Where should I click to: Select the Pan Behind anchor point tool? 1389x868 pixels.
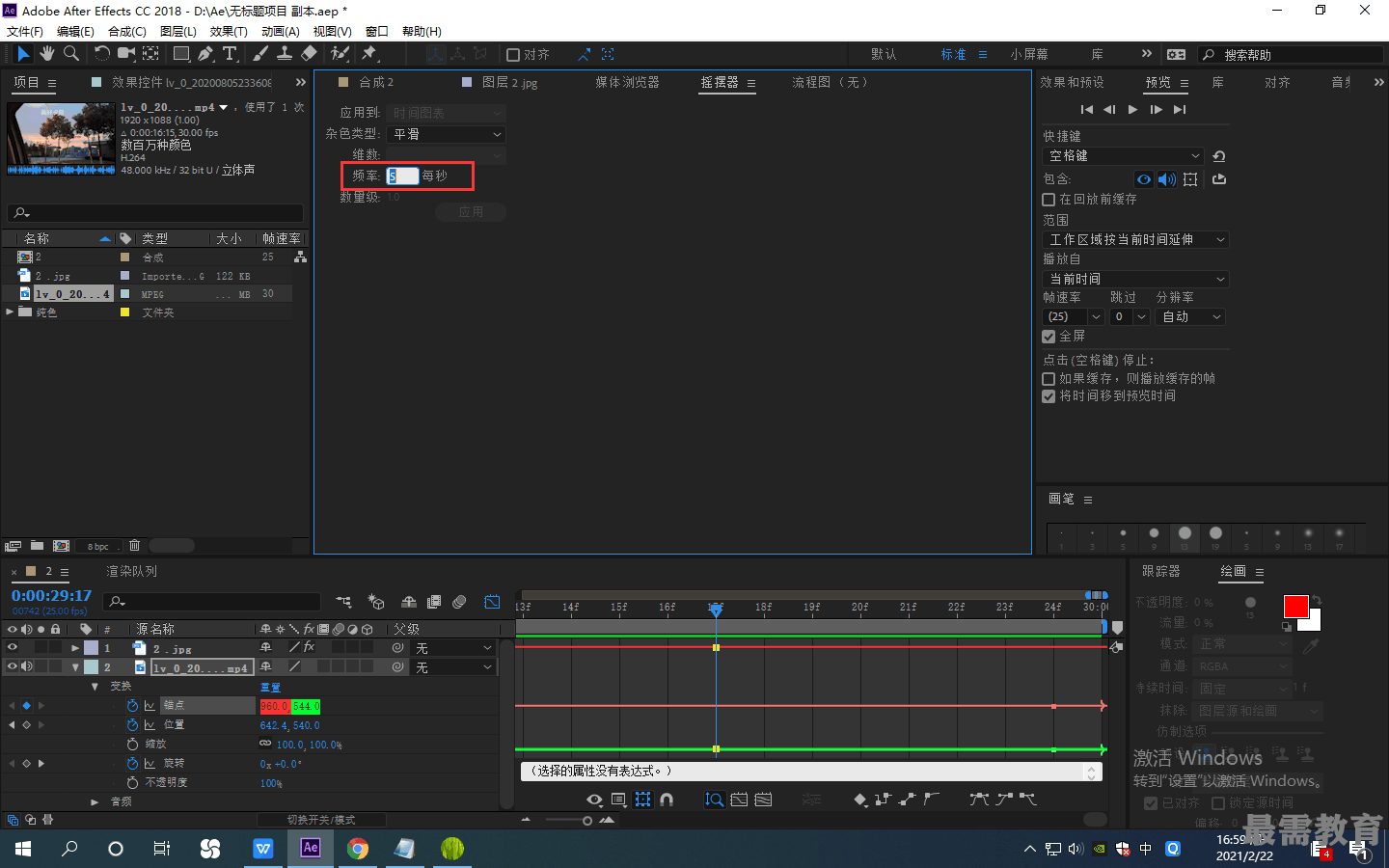click(151, 54)
